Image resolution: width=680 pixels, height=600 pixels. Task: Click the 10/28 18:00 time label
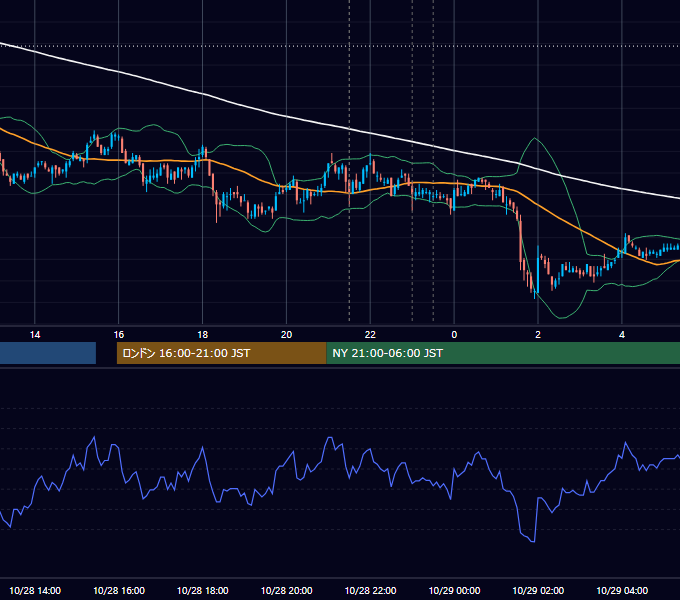pyautogui.click(x=203, y=590)
